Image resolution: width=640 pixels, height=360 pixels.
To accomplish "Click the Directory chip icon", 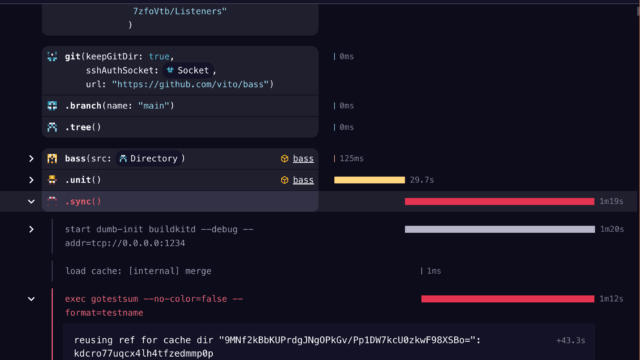I will click(x=123, y=158).
